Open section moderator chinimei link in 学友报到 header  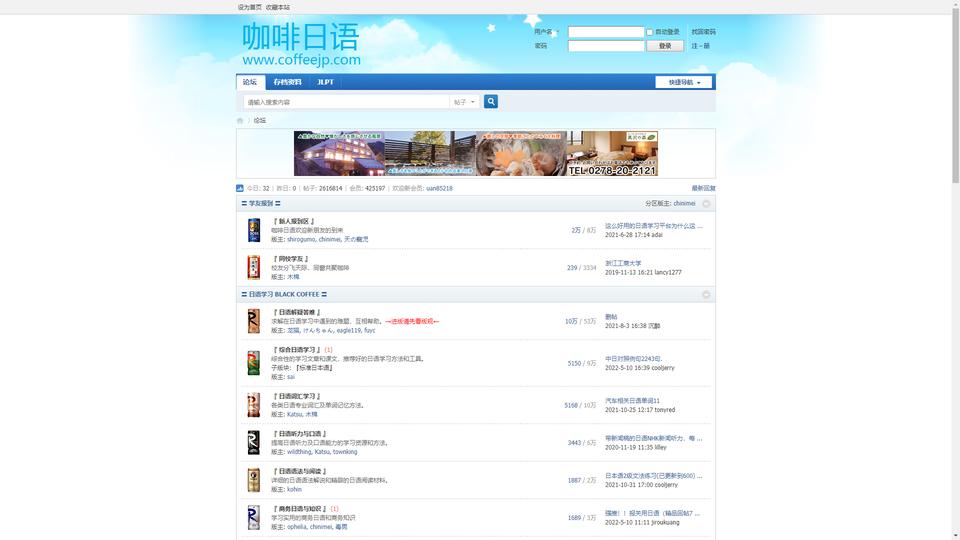tap(684, 203)
